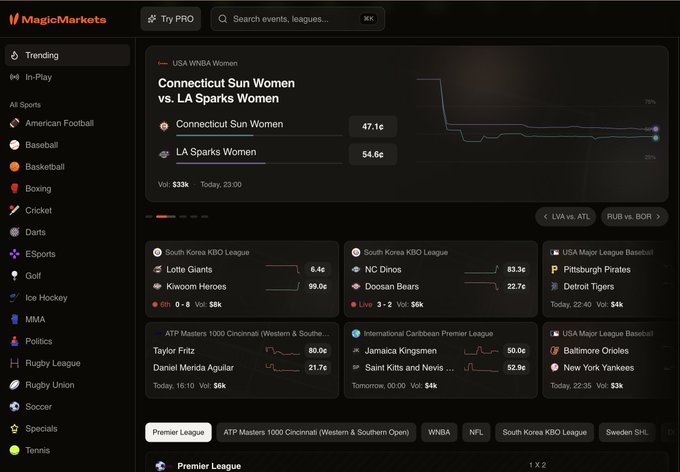Open the Connecticut Sun vs. LA Sparks title

(226, 91)
